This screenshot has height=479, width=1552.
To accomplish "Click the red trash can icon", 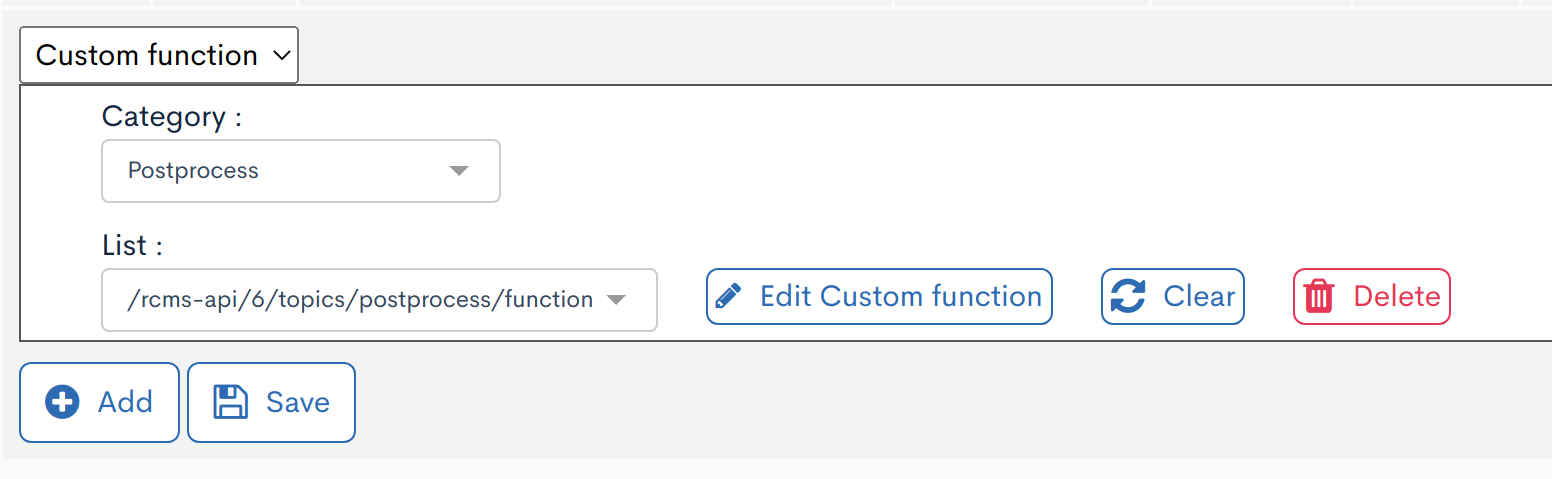I will coord(1320,297).
